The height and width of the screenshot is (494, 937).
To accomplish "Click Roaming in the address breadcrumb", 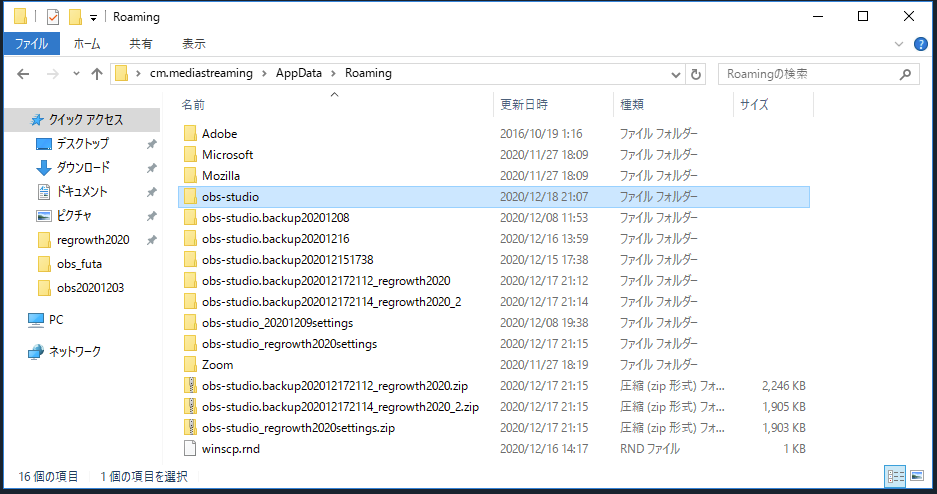I will point(368,73).
